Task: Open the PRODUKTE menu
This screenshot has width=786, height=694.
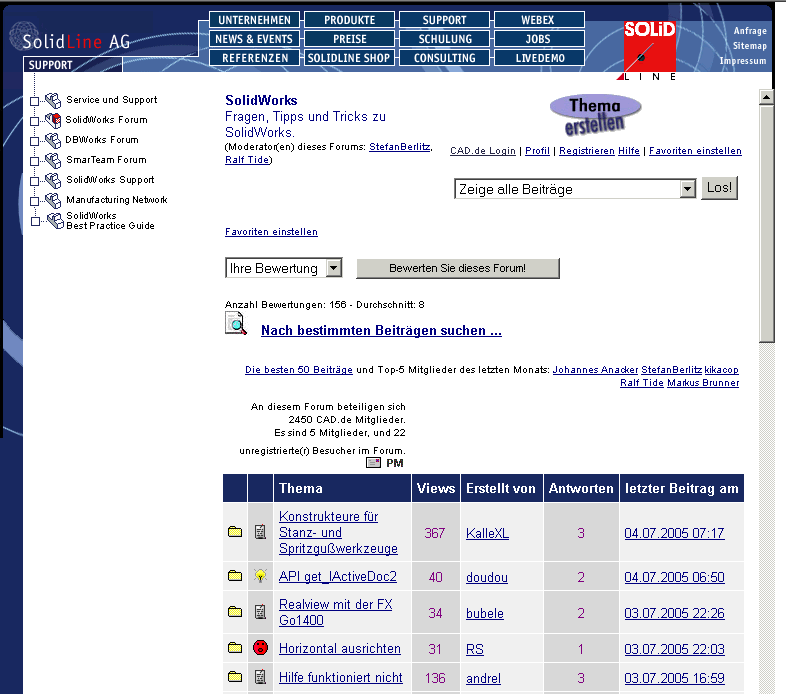Action: pos(349,20)
